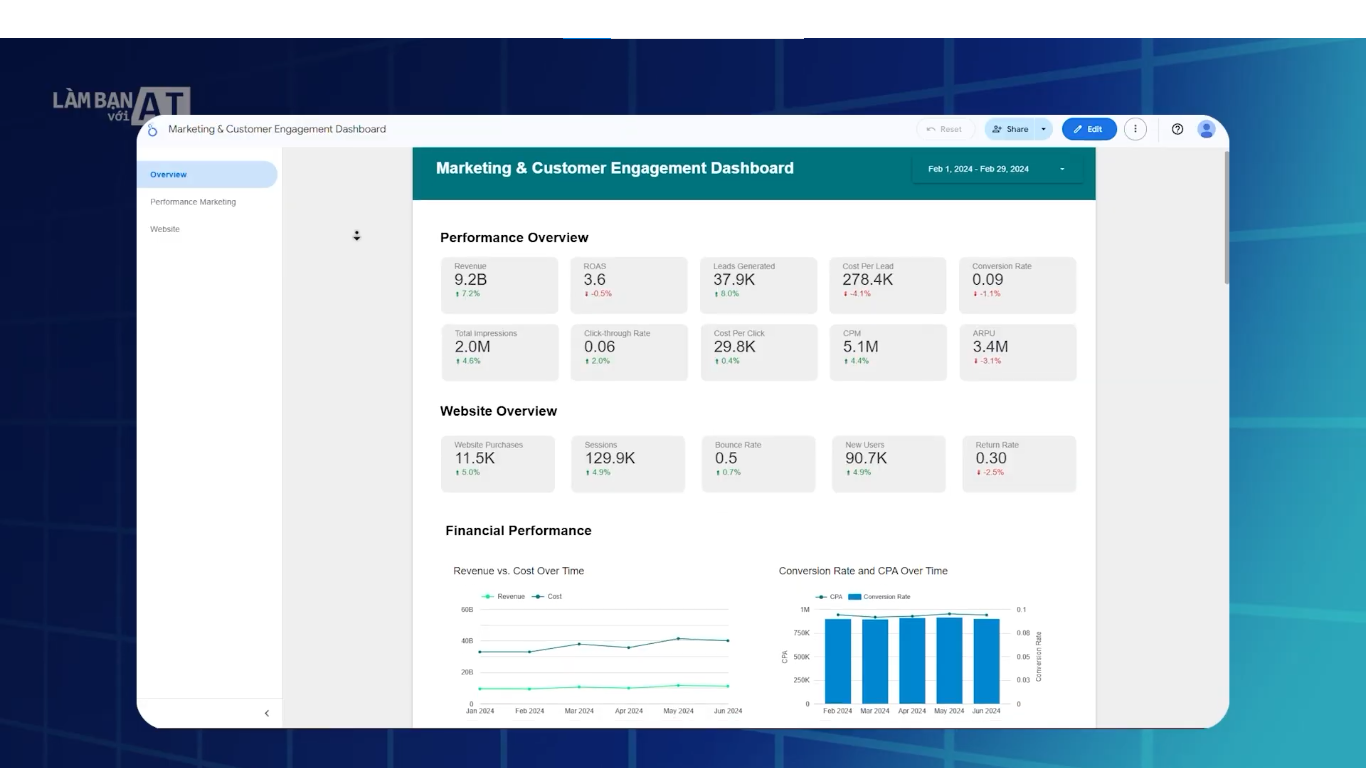
Task: Click the Reset button
Action: click(944, 129)
